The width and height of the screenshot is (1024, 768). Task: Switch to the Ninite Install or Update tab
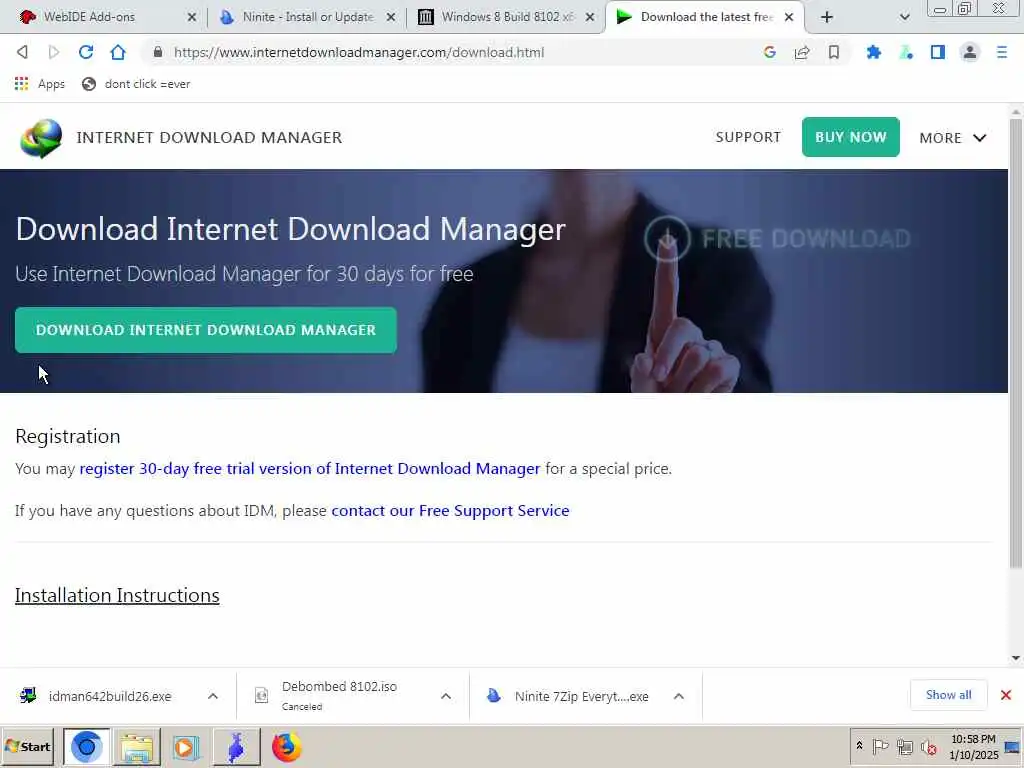[x=308, y=17]
